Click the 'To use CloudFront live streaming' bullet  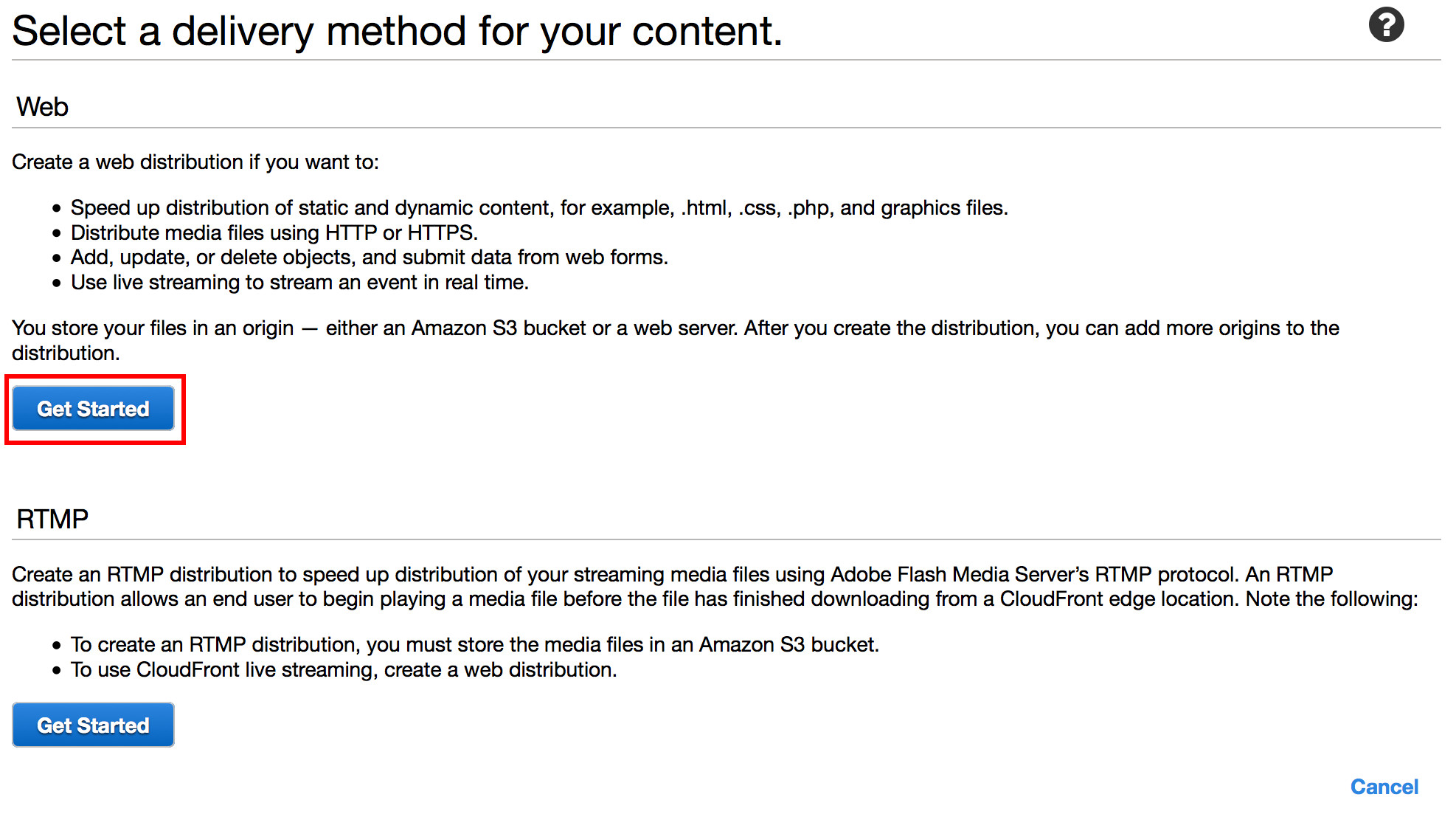tap(344, 670)
